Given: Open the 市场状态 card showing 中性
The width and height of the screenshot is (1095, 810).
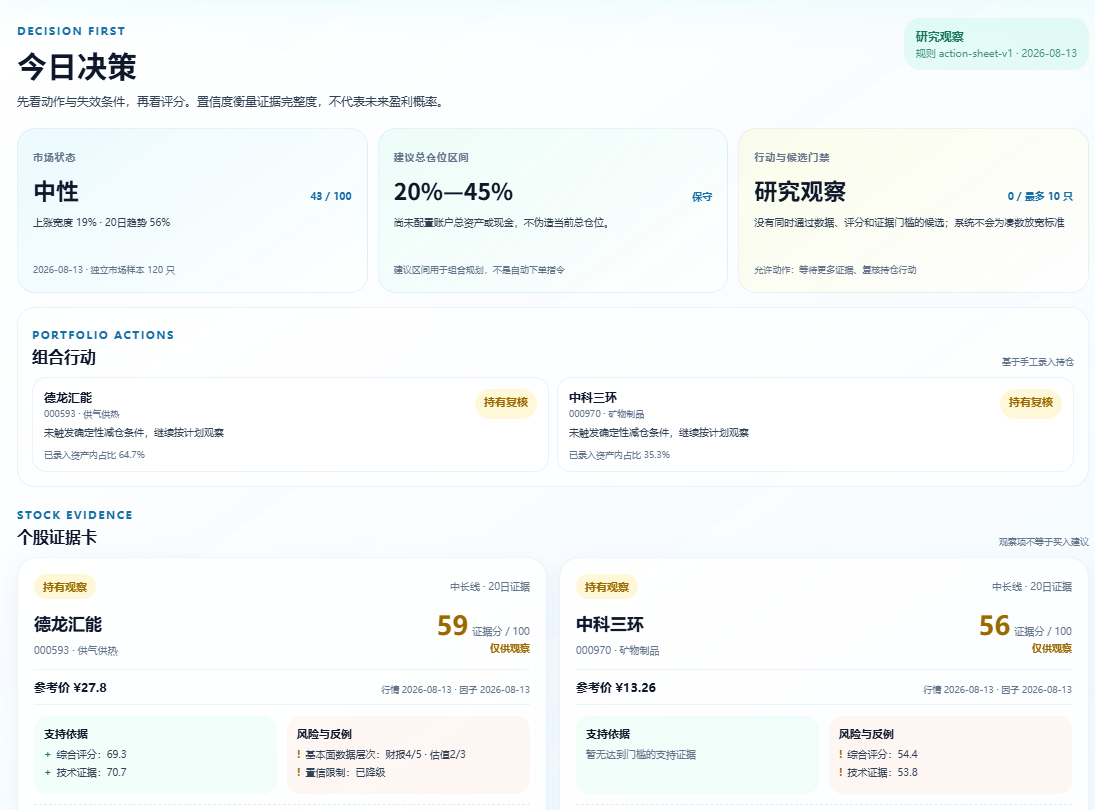Looking at the screenshot, I should click(192, 210).
